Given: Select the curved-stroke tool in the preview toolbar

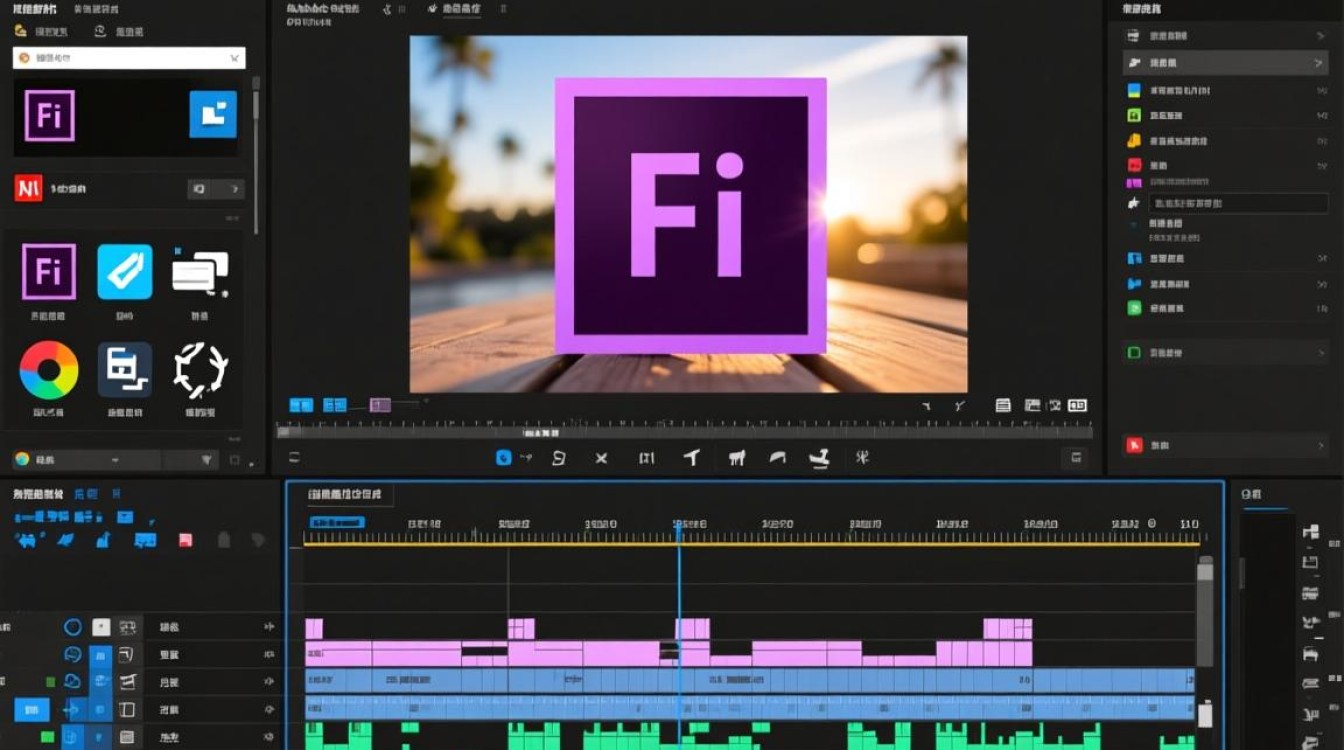Looking at the screenshot, I should (x=777, y=458).
